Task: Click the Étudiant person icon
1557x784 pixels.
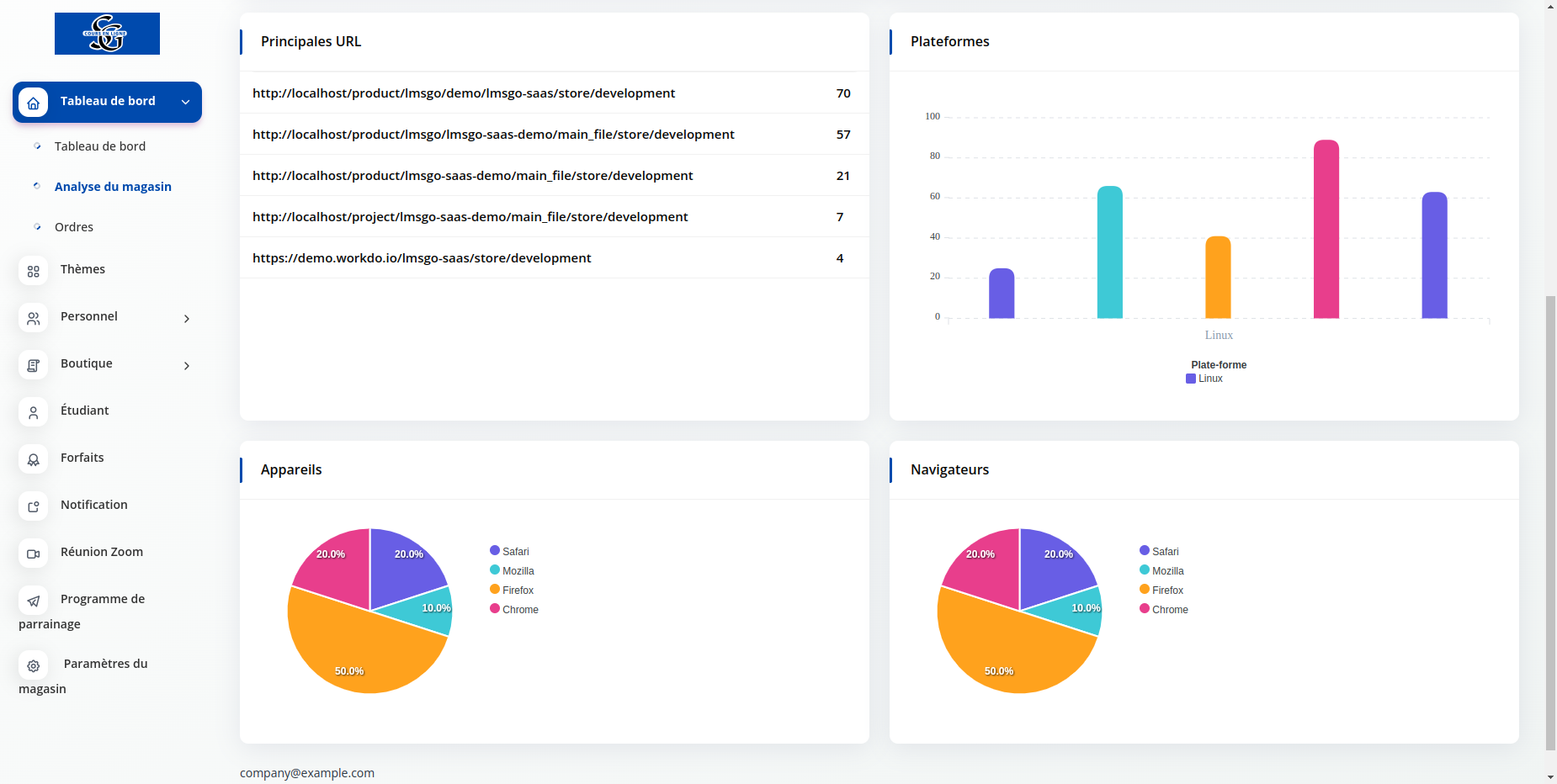Action: (33, 412)
